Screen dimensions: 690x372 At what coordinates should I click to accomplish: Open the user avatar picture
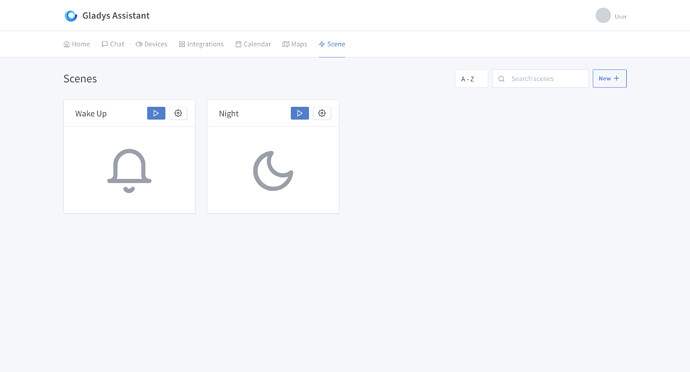603,15
